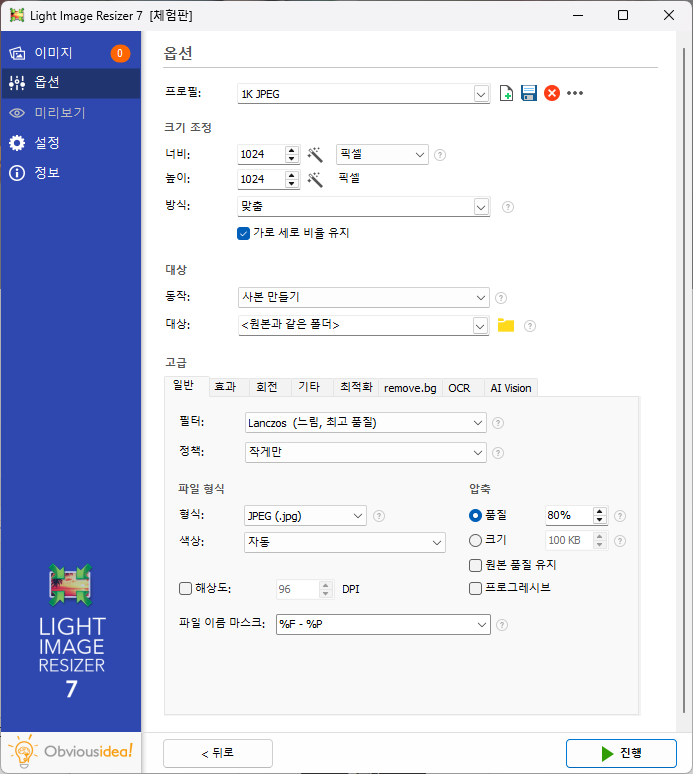Screen dimensions: 693x774
Task: Open help for the 동작 action field
Action: click(x=501, y=298)
